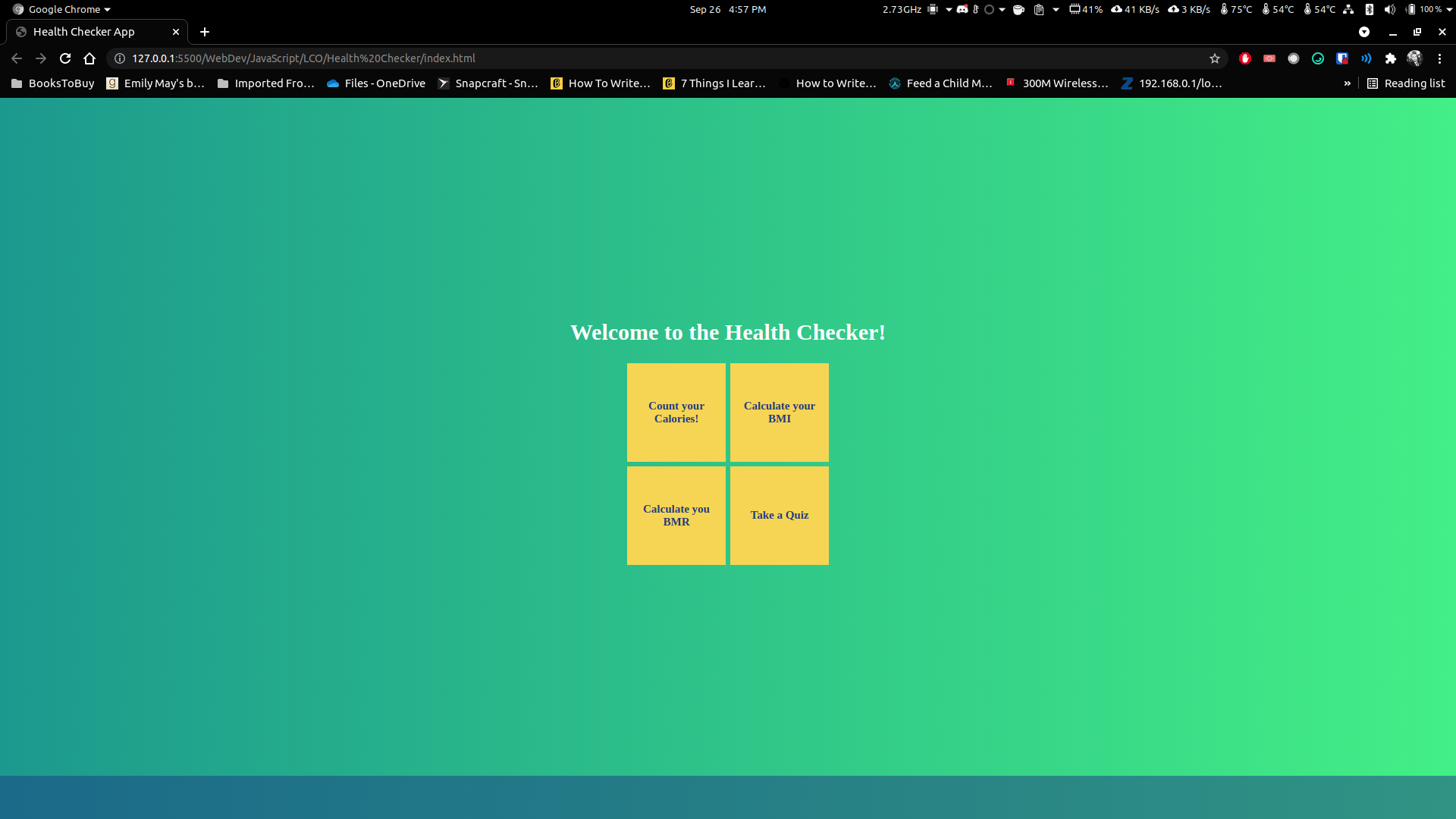Select the Health Checker App tab
Image resolution: width=1456 pixels, height=819 pixels.
tap(83, 32)
